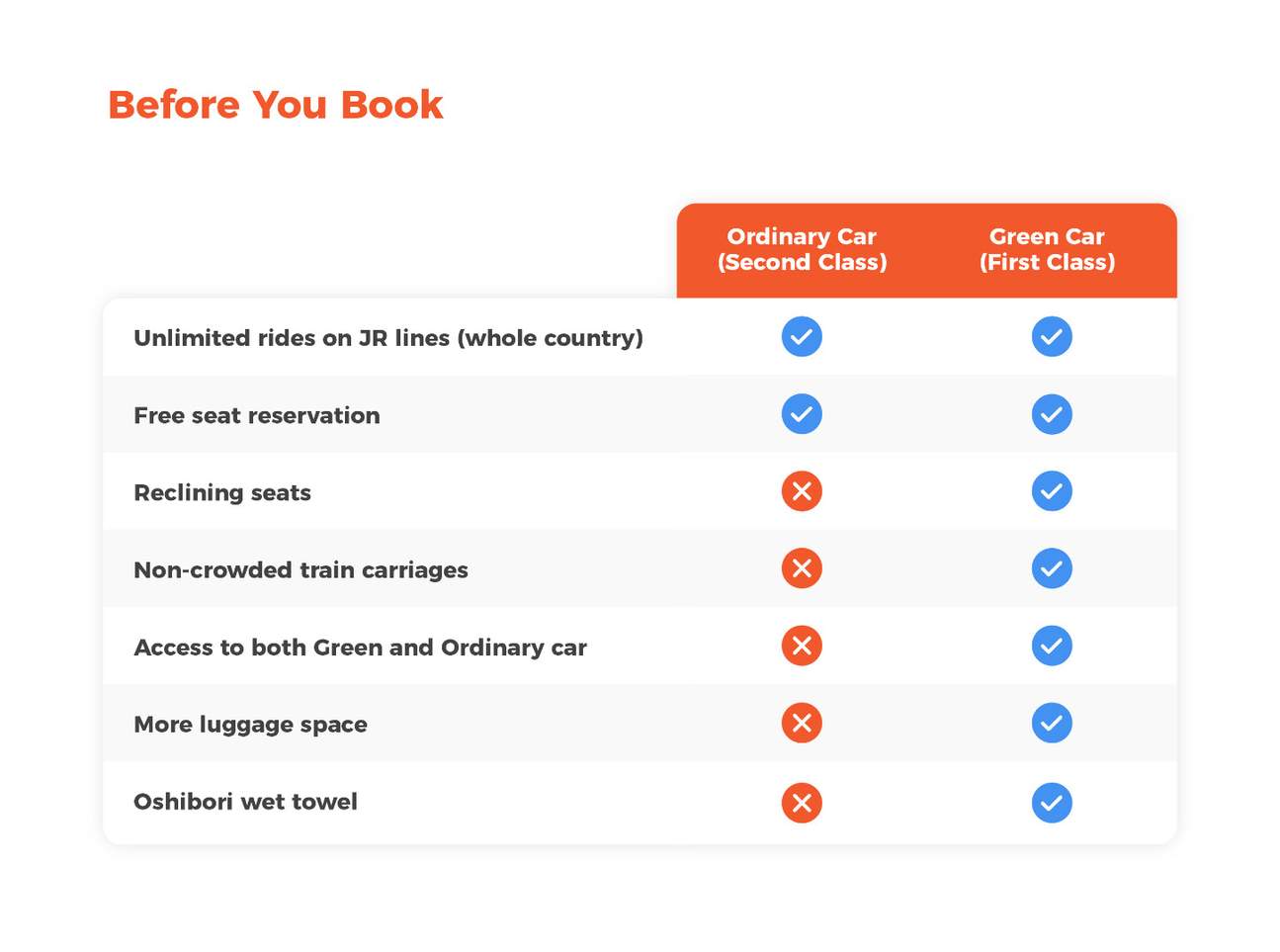Click Green Car checkmark for More luggage space
The image size is (1280, 952).
pyautogui.click(x=1052, y=723)
